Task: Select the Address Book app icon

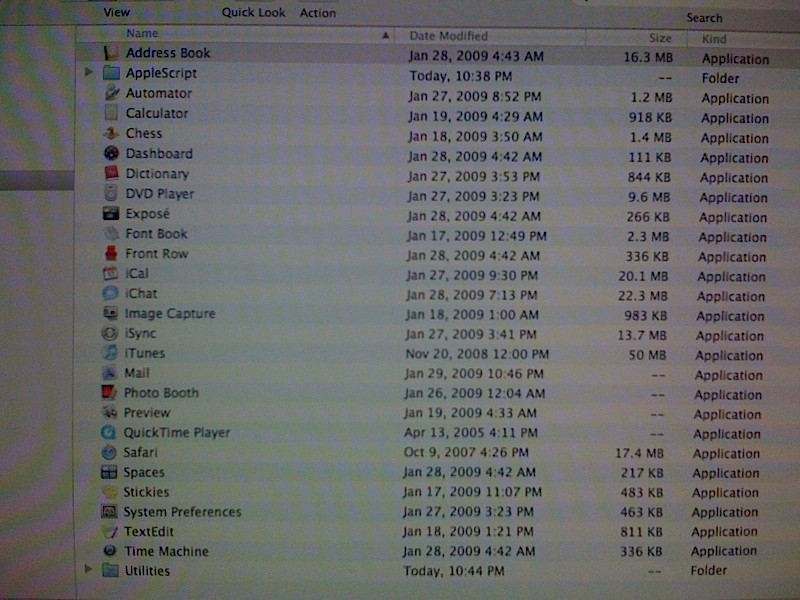Action: click(x=111, y=53)
